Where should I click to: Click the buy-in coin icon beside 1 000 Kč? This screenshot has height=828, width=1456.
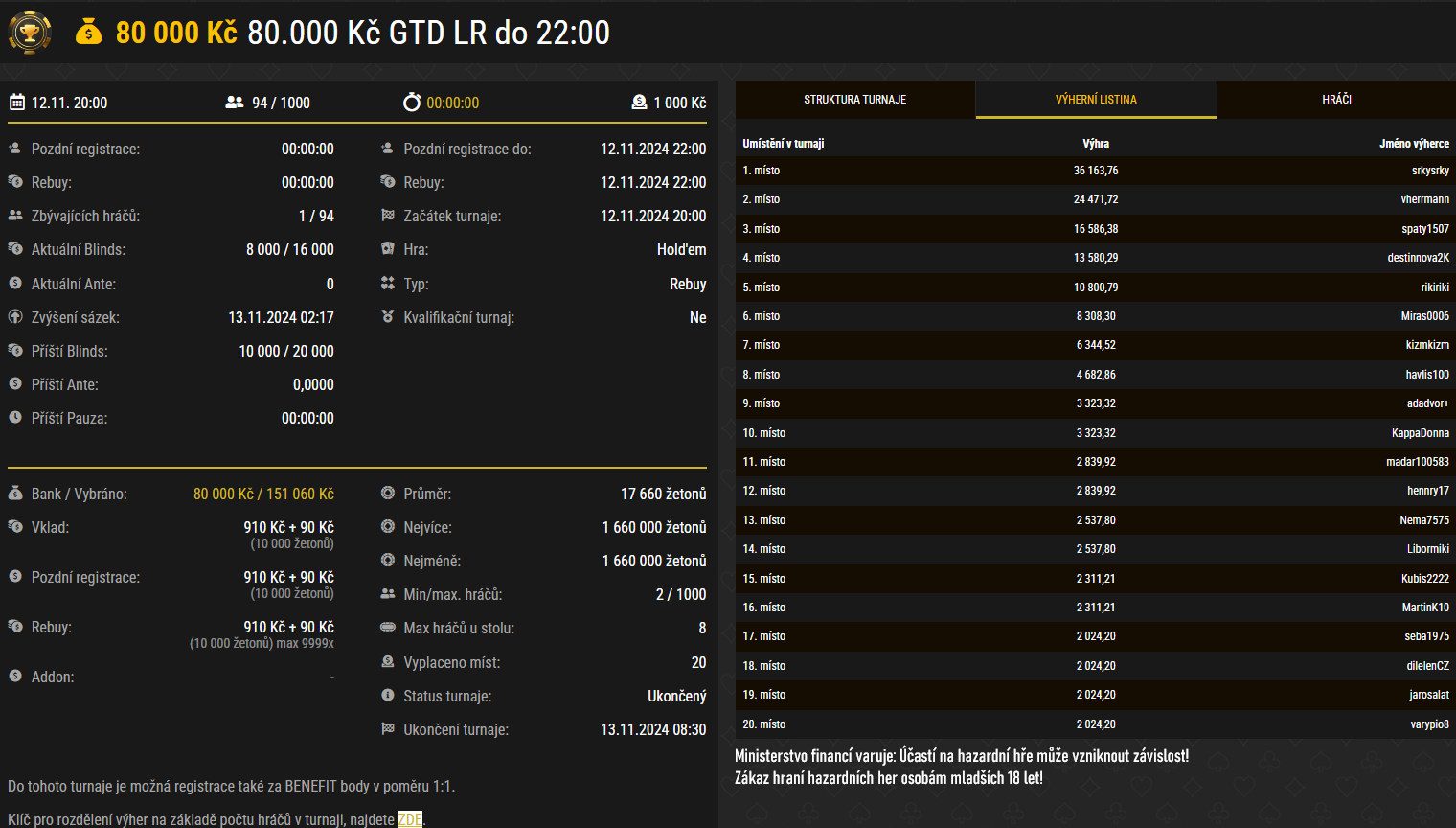(x=639, y=103)
